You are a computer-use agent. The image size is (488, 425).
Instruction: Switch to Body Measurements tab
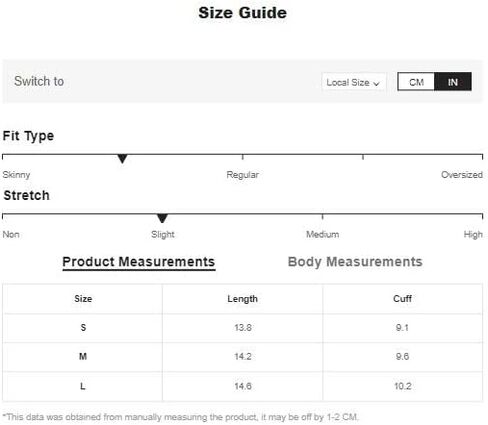point(355,262)
